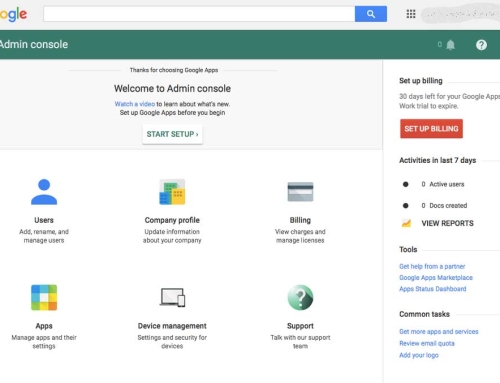Click 'Welcome to Admin console' heading
This screenshot has width=500, height=383.
click(172, 88)
